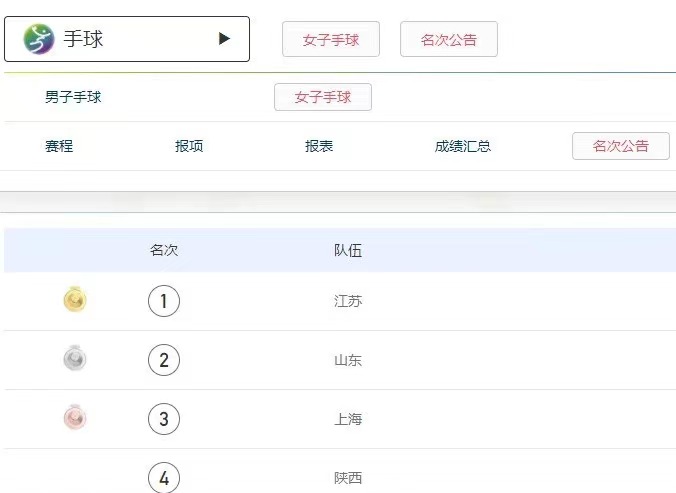Select the second-row 女子手球 tab
The width and height of the screenshot is (676, 493).
pyautogui.click(x=323, y=97)
